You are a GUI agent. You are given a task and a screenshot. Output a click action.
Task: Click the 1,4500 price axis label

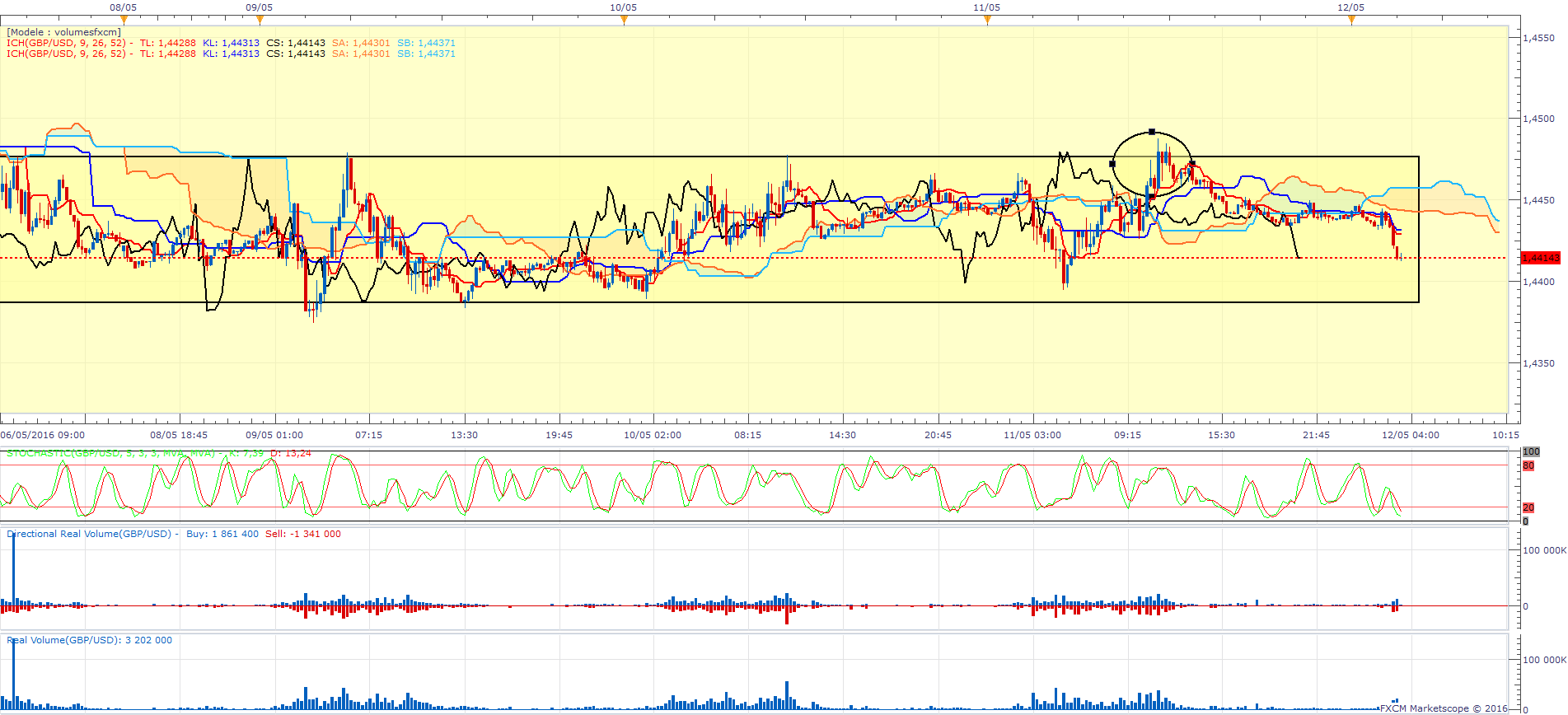(1538, 119)
